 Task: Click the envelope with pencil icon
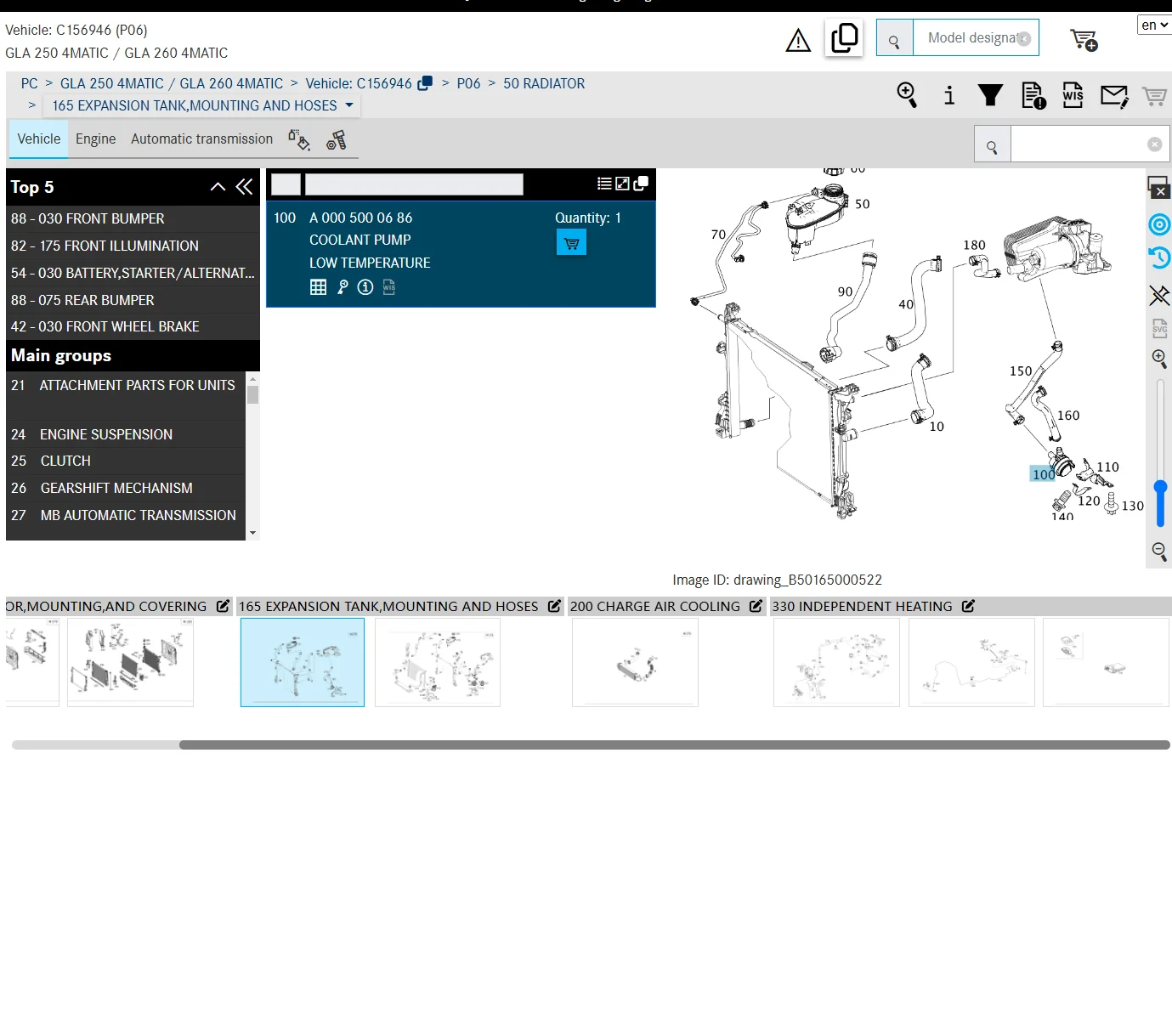(x=1114, y=96)
